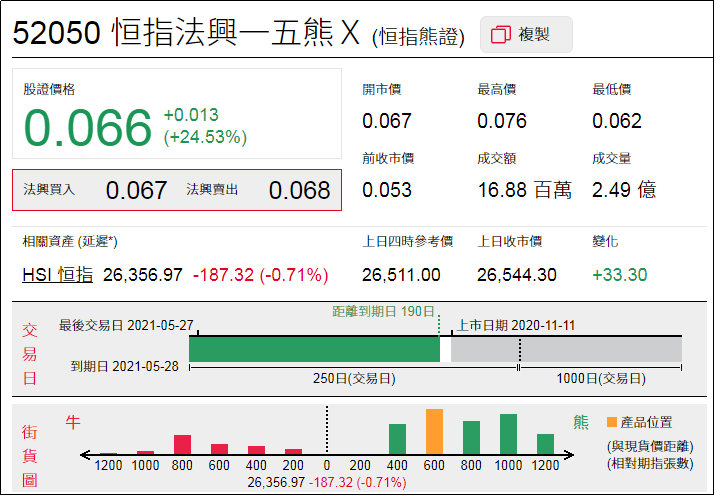Click the warrant price 0.066
Viewport: 715px width, 496px height.
[x=88, y=128]
